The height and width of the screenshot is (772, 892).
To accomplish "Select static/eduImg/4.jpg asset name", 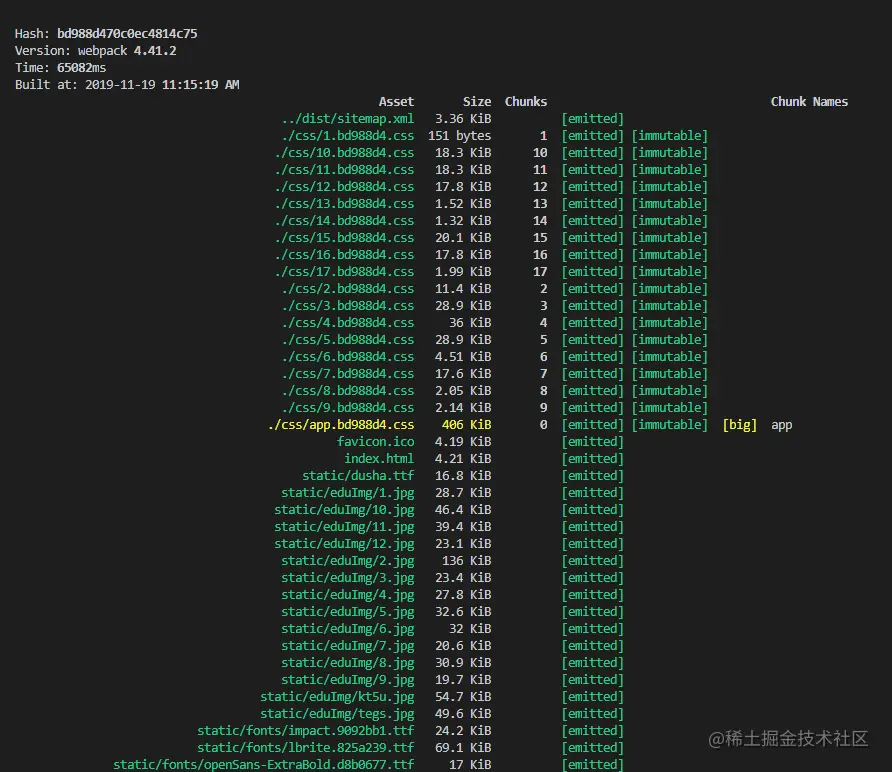I will click(x=348, y=596).
